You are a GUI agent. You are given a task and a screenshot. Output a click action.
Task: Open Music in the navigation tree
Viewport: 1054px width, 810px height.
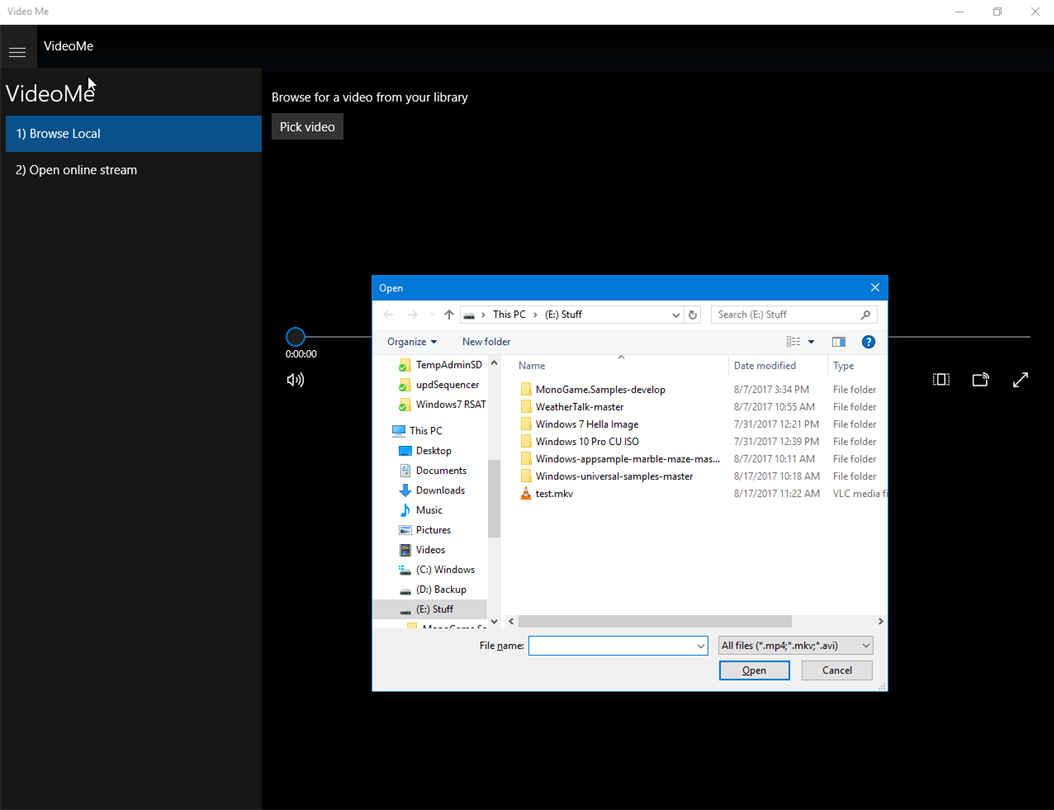421,510
